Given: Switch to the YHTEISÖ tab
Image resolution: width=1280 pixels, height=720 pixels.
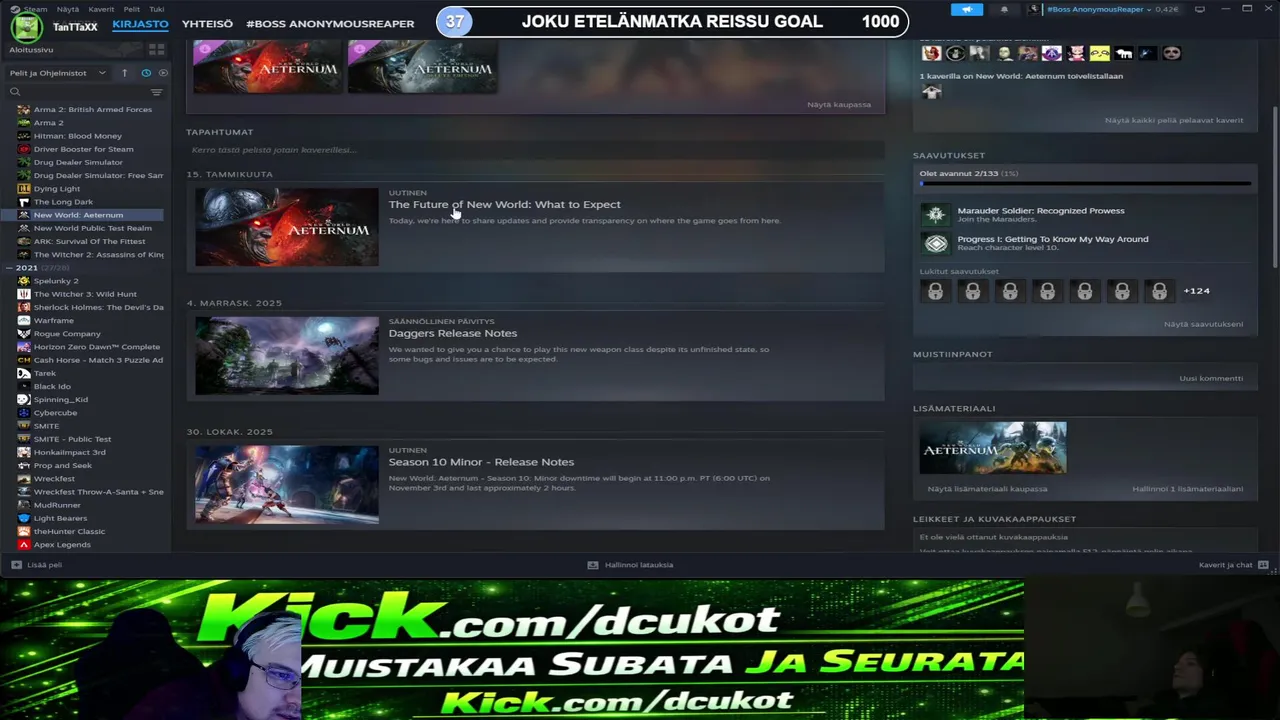Looking at the screenshot, I should coord(207,24).
